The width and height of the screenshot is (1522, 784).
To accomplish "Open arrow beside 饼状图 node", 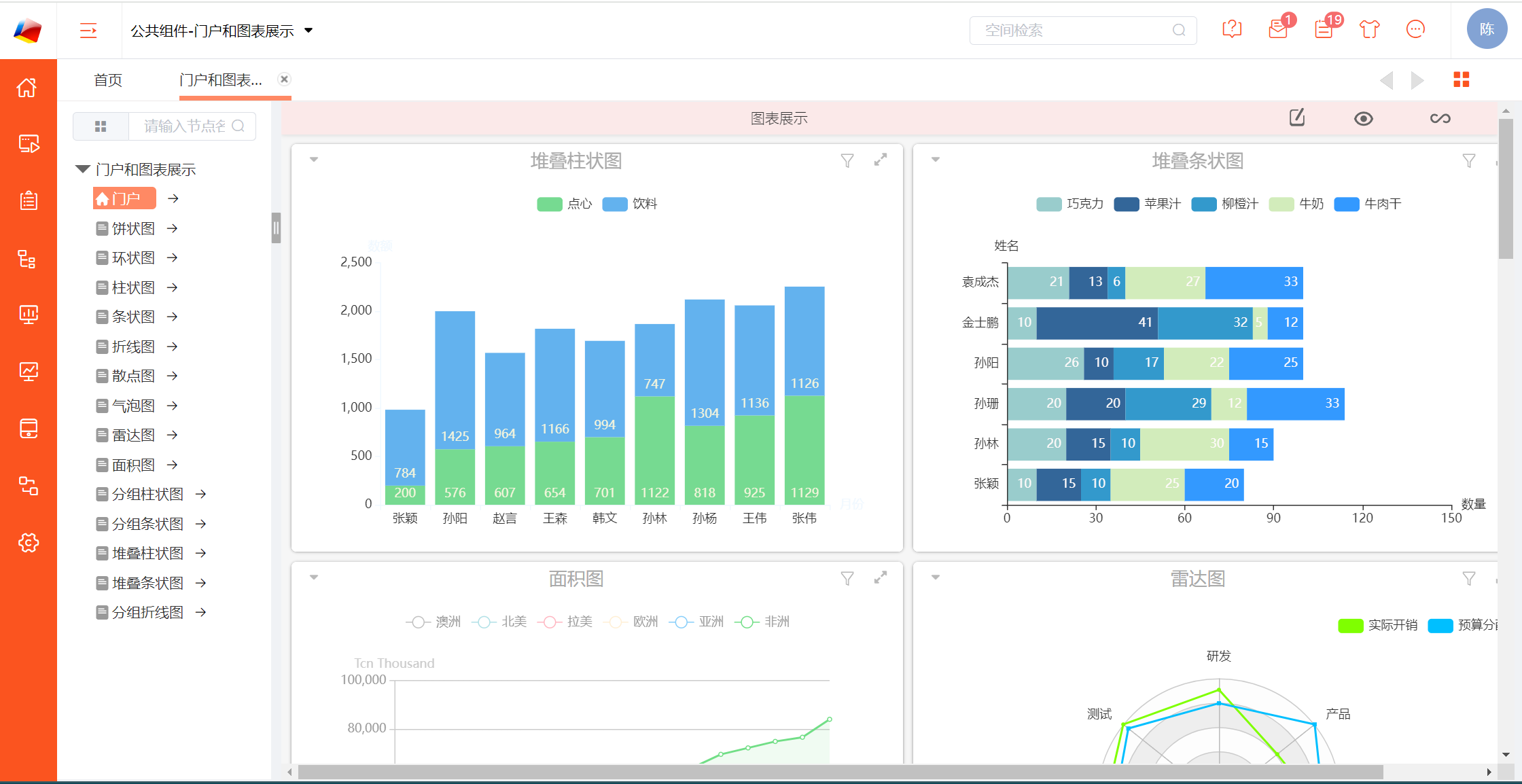I will tap(173, 228).
